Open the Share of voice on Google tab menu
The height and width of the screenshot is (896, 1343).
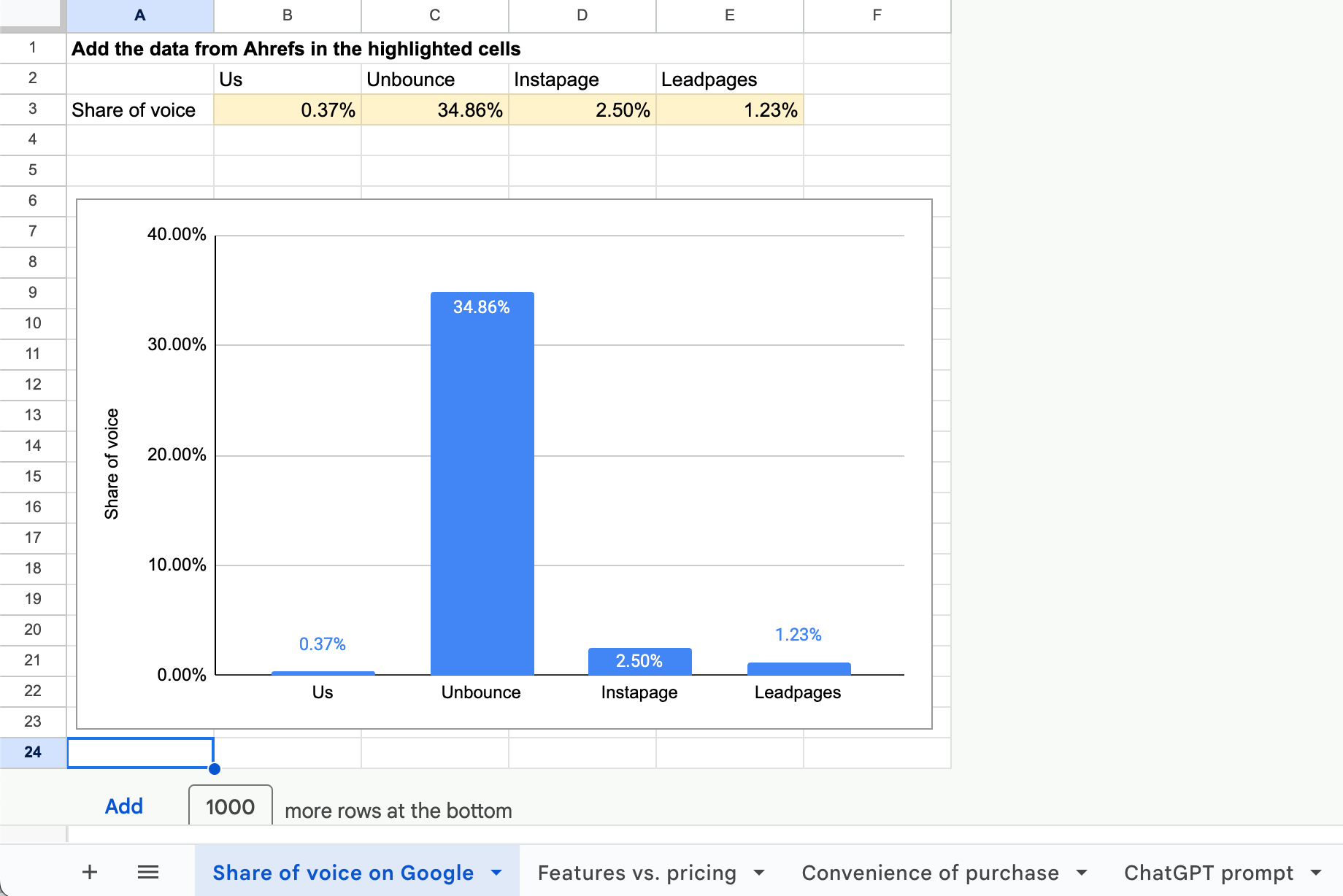pyautogui.click(x=496, y=871)
